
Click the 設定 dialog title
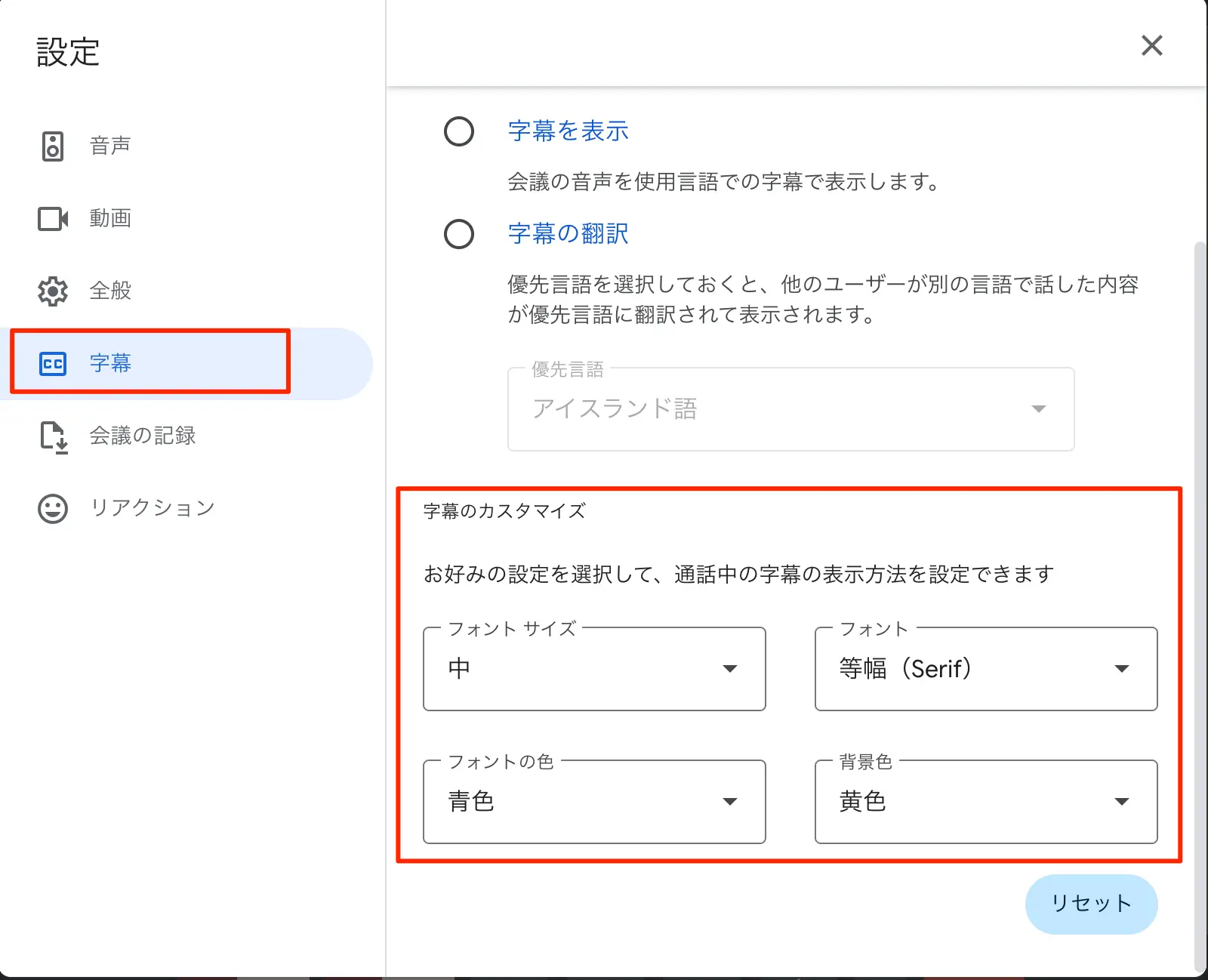tap(68, 52)
